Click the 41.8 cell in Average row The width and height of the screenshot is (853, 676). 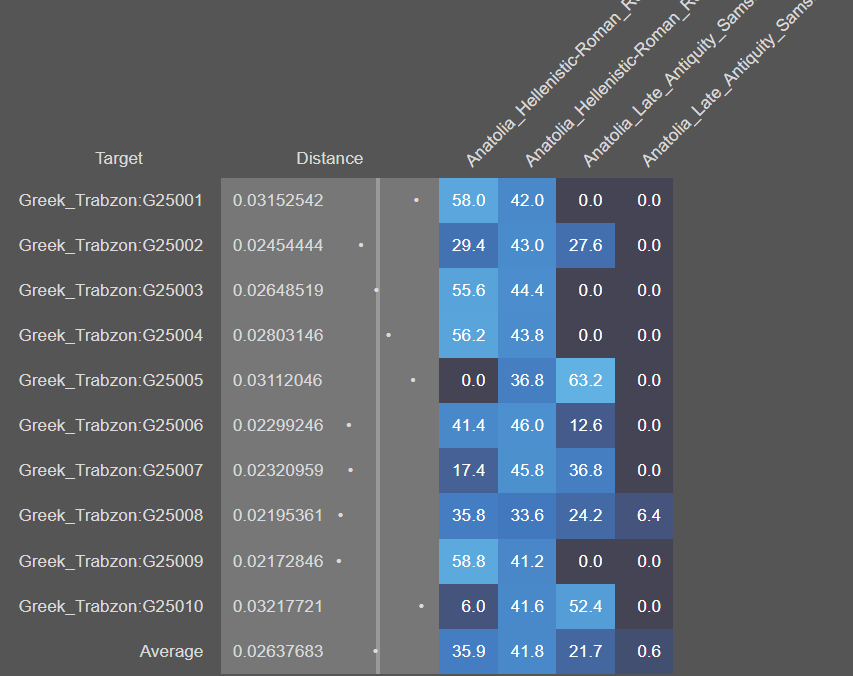click(x=527, y=652)
